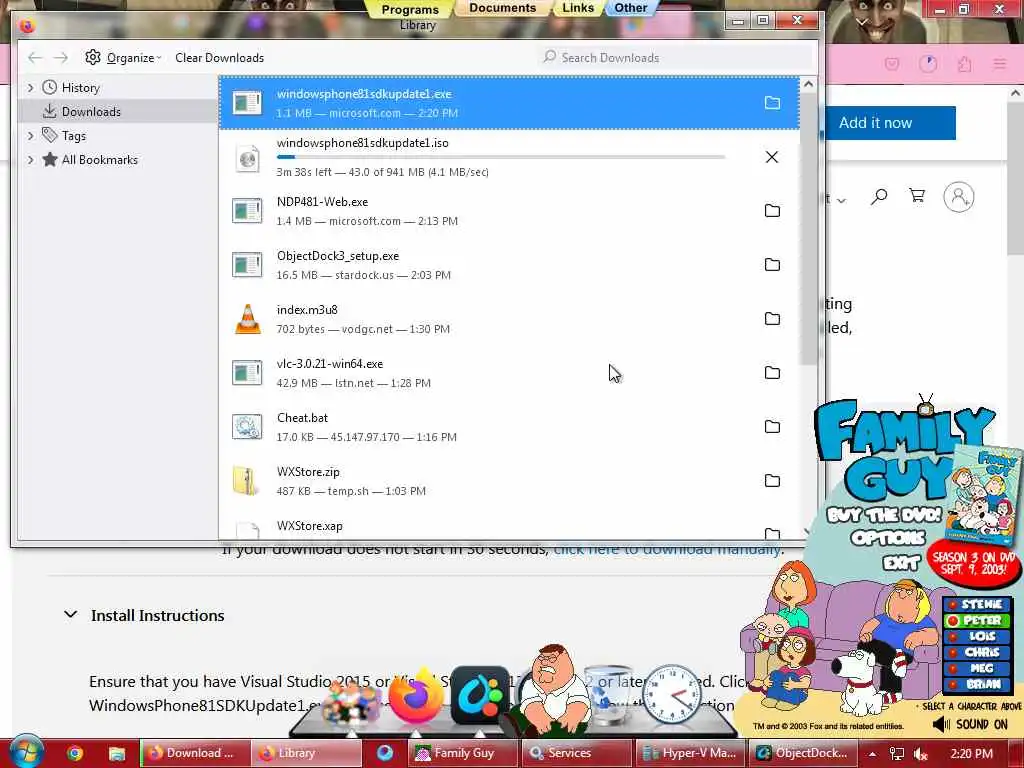The height and width of the screenshot is (768, 1024).
Task: Click the exe icon of NDP481-Web.exe
Action: [x=248, y=211]
